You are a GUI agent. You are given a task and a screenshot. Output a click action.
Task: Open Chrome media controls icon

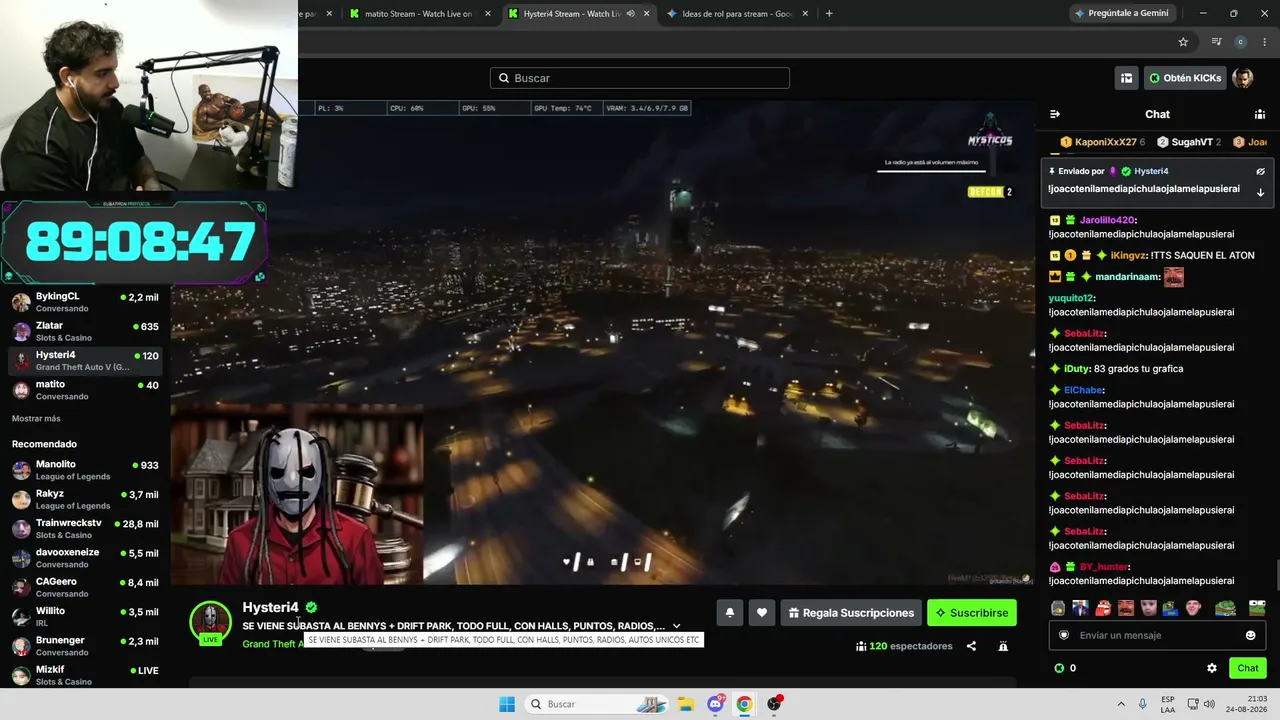pyautogui.click(x=1216, y=42)
